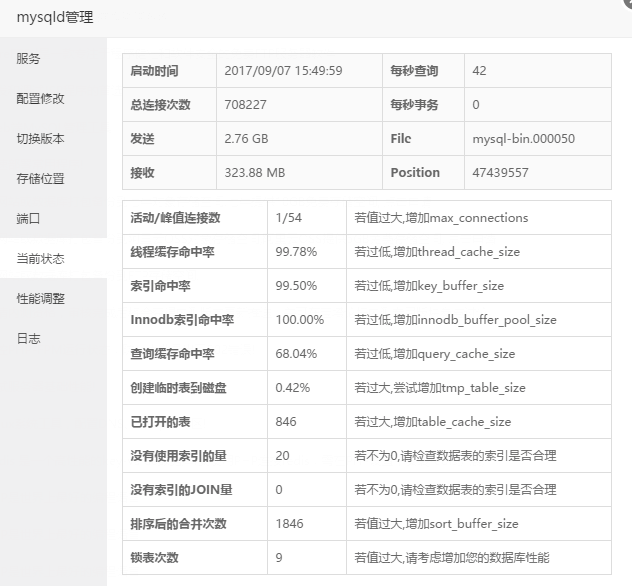Click the sort merge count 1846
Screen dimensions: 632x586
click(x=289, y=524)
